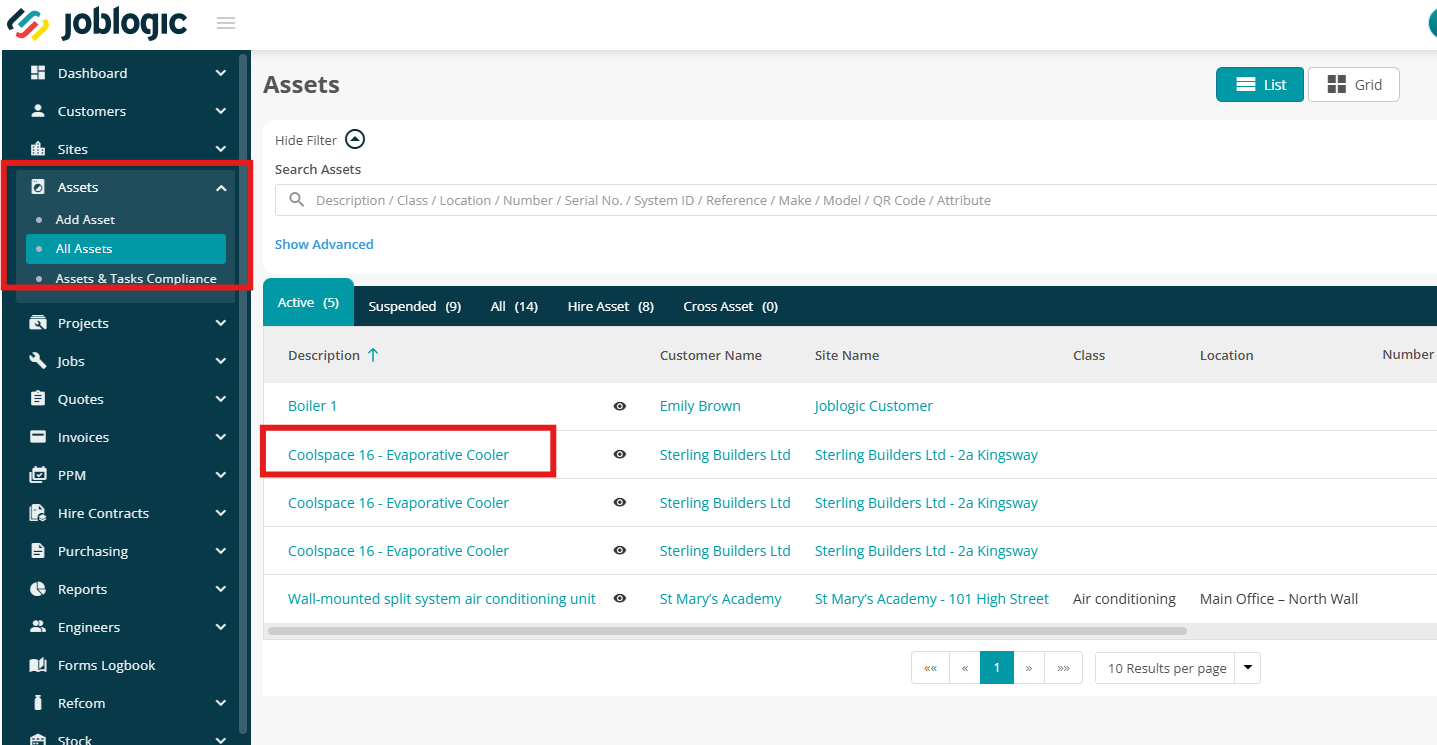Toggle the hamburger sidebar menu icon
The height and width of the screenshot is (745, 1437).
click(x=226, y=23)
